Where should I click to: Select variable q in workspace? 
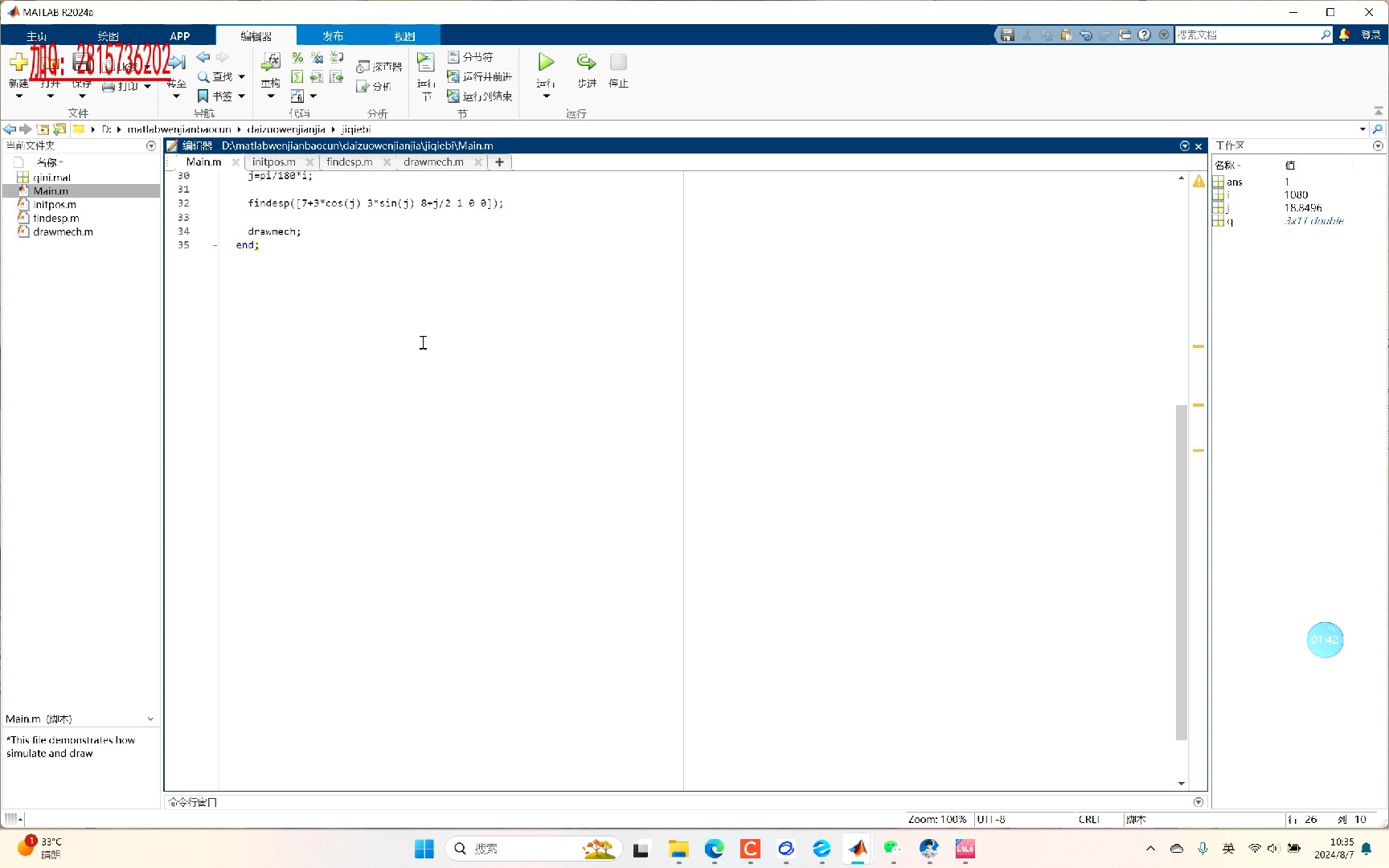click(1230, 221)
